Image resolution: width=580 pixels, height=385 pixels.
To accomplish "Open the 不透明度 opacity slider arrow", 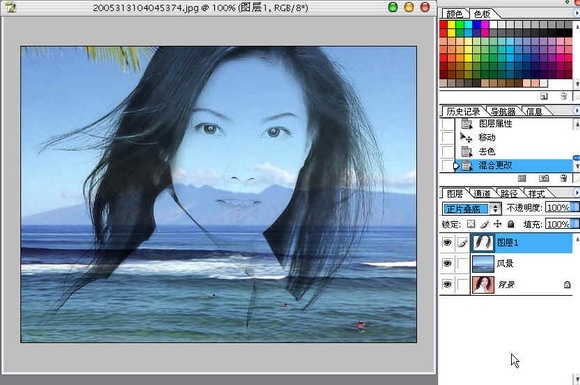I will [574, 207].
